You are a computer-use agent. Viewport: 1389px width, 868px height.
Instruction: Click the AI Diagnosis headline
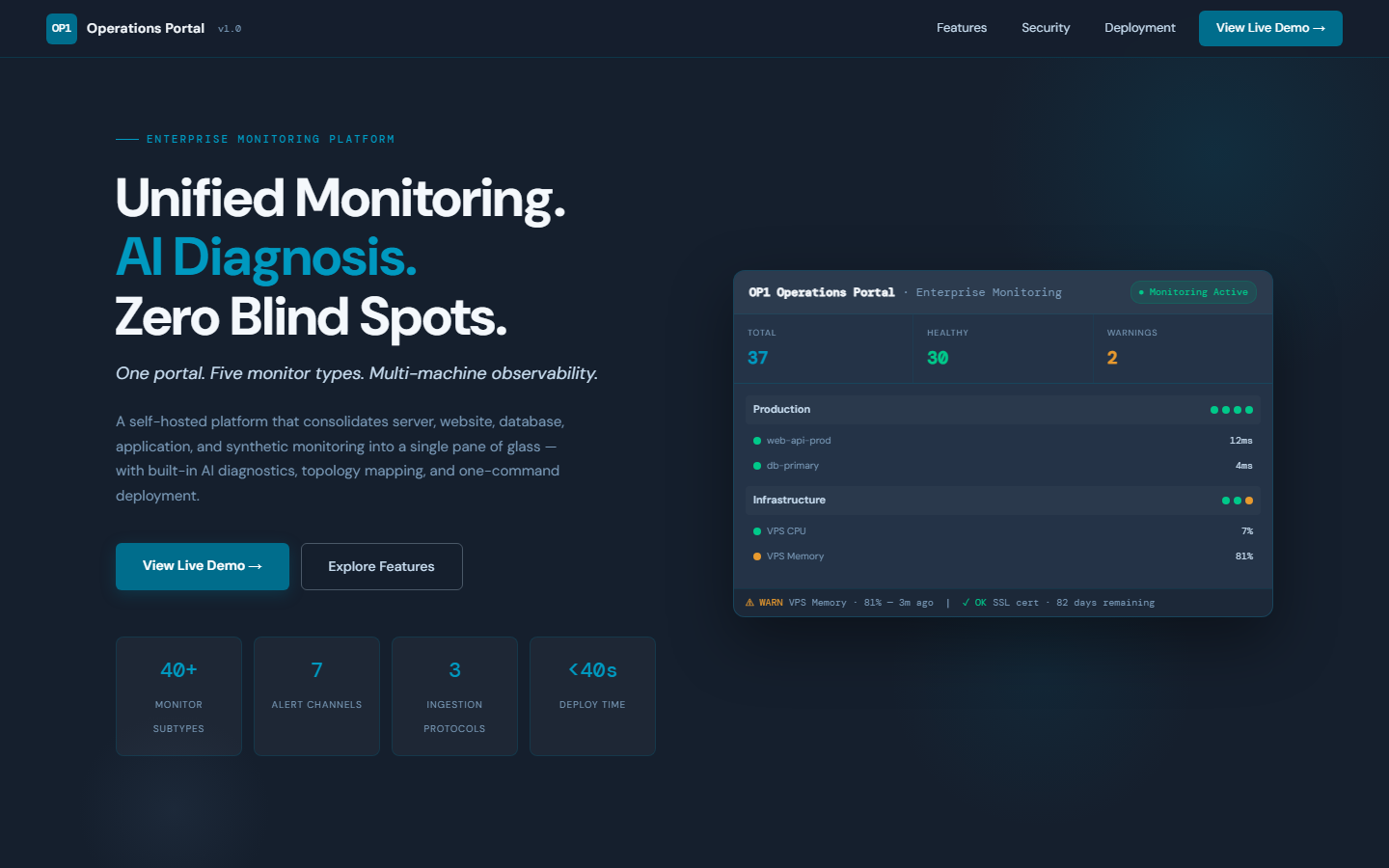266,258
